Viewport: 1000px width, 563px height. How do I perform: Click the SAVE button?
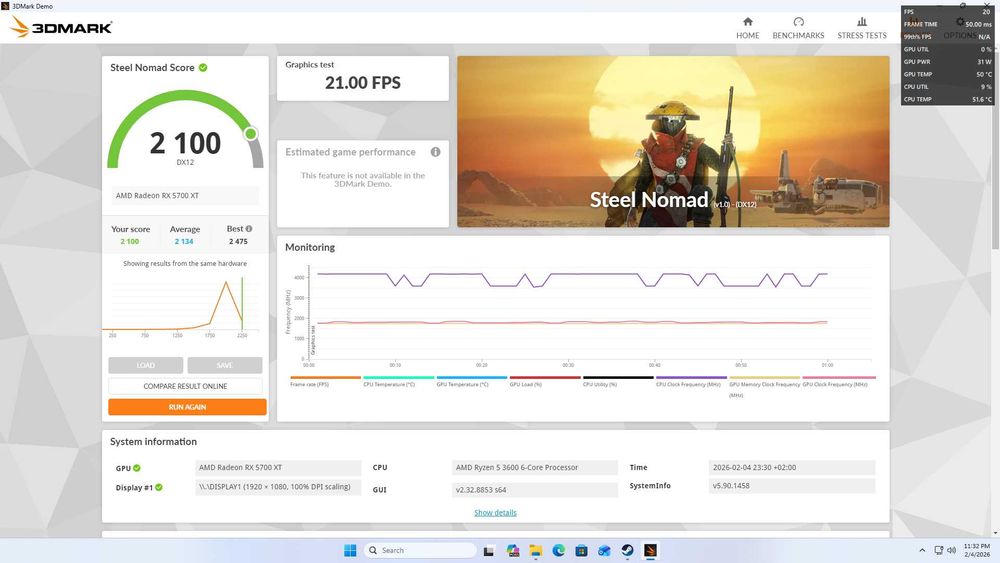tap(224, 365)
